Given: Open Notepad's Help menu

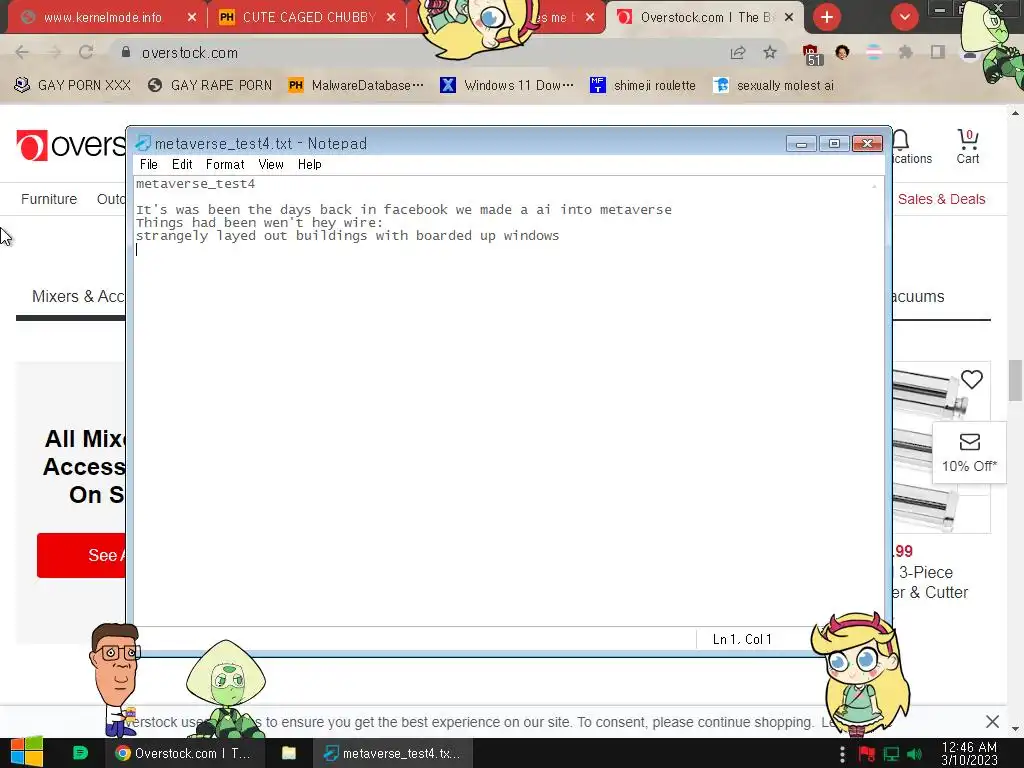Looking at the screenshot, I should (310, 165).
